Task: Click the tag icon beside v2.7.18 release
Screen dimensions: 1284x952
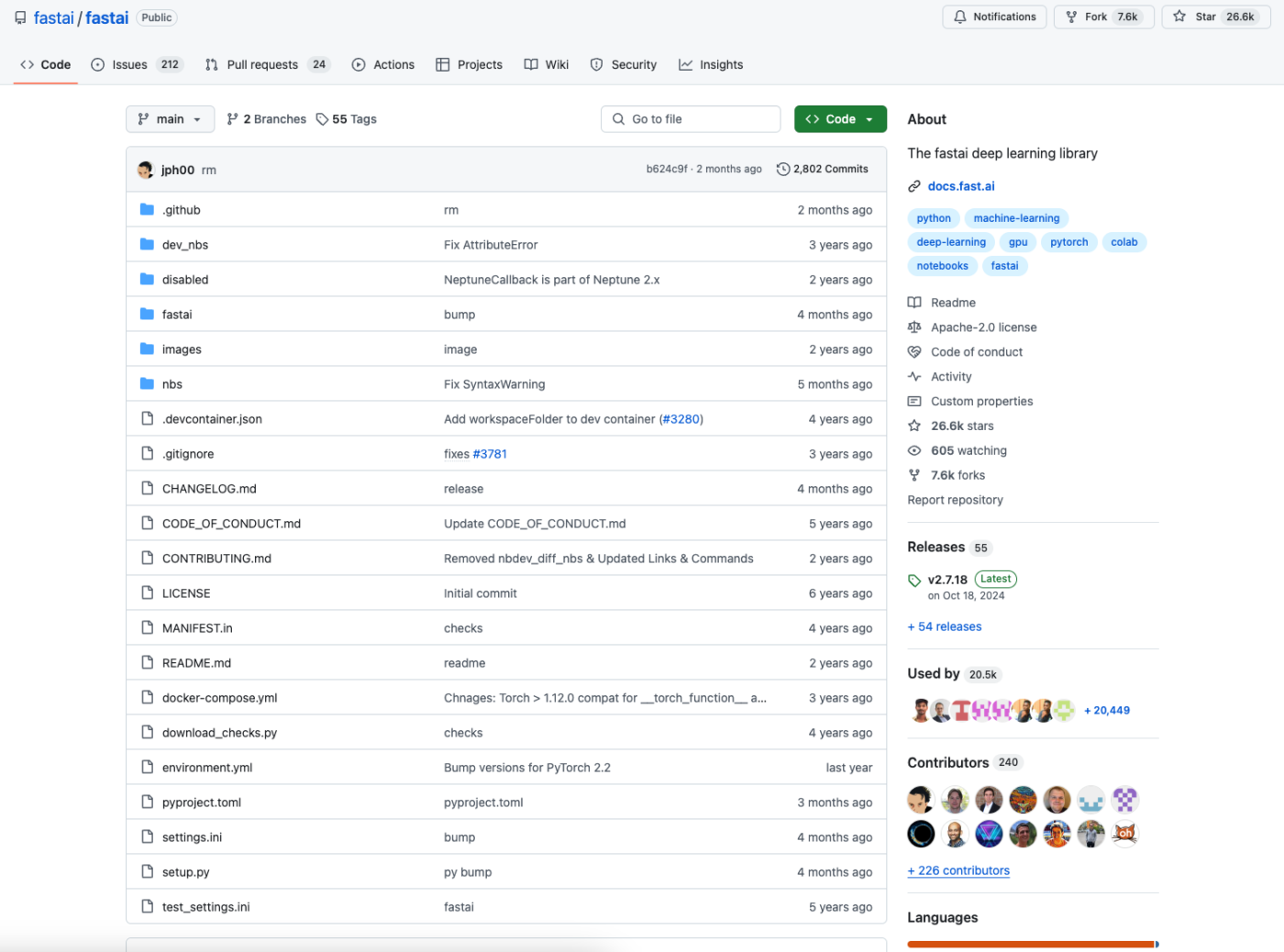Action: pyautogui.click(x=914, y=581)
